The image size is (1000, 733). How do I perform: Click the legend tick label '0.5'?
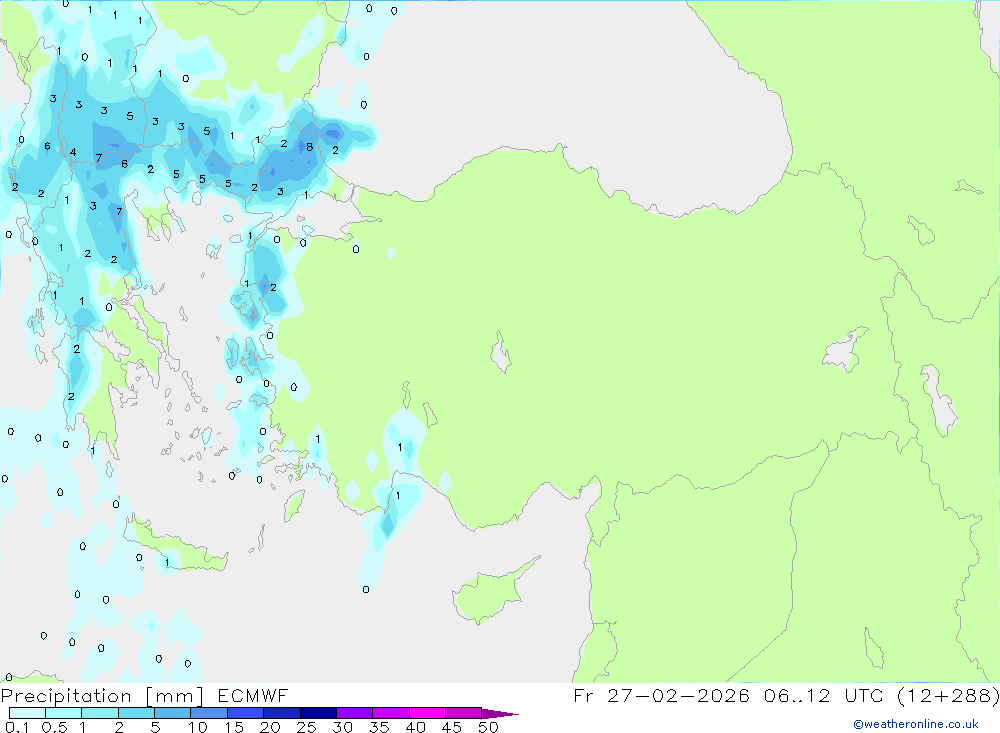pos(55,727)
